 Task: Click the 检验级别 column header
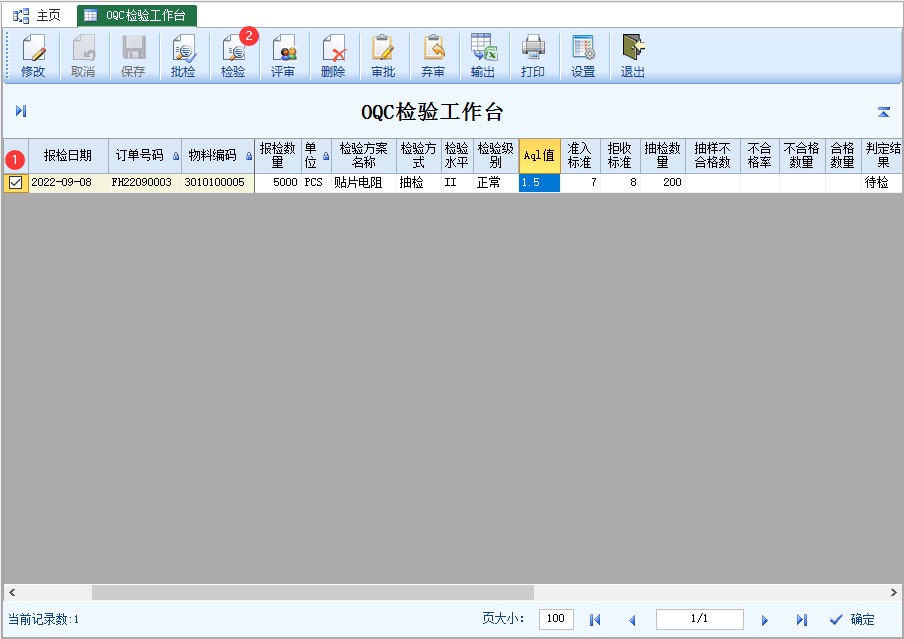coord(496,156)
